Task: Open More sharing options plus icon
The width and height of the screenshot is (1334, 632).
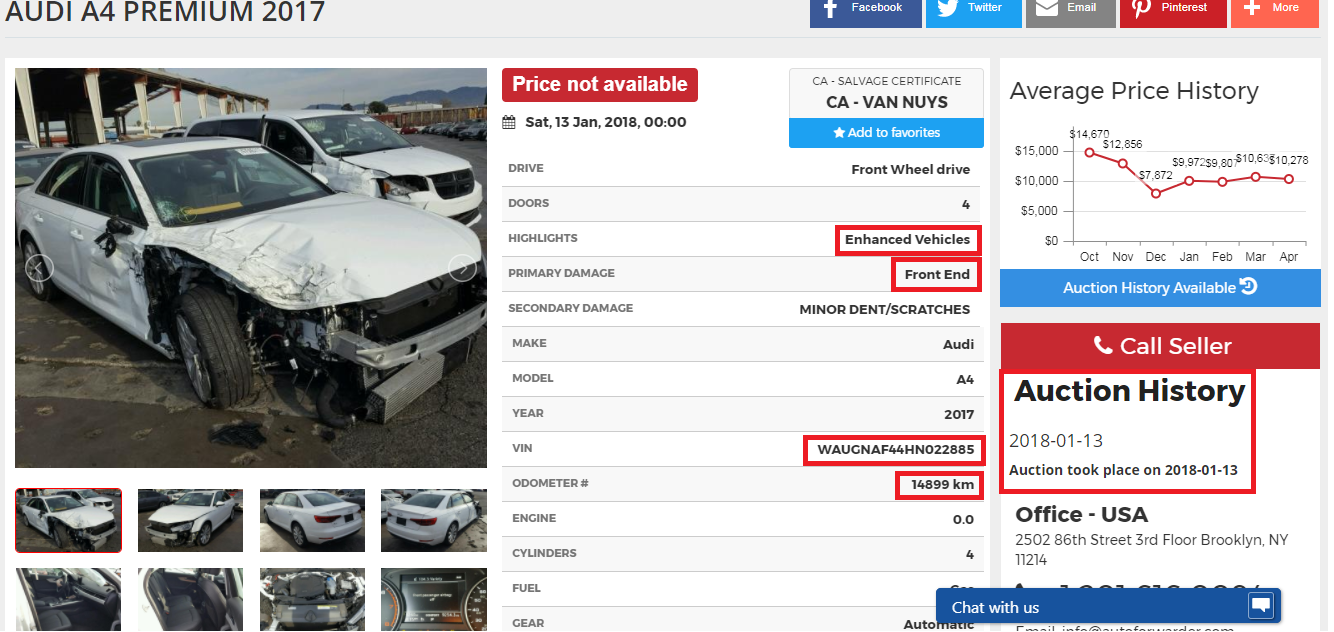Action: pyautogui.click(x=1251, y=8)
